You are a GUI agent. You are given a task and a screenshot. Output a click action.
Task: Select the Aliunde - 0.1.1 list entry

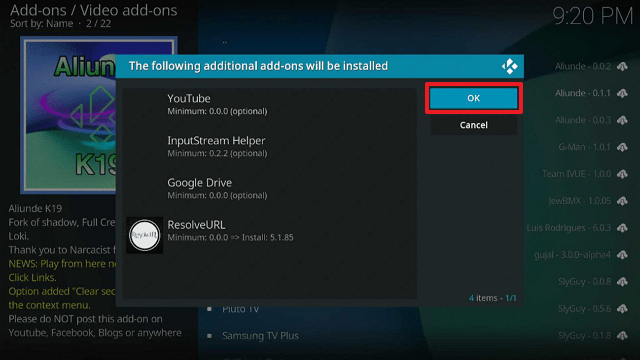[x=583, y=93]
